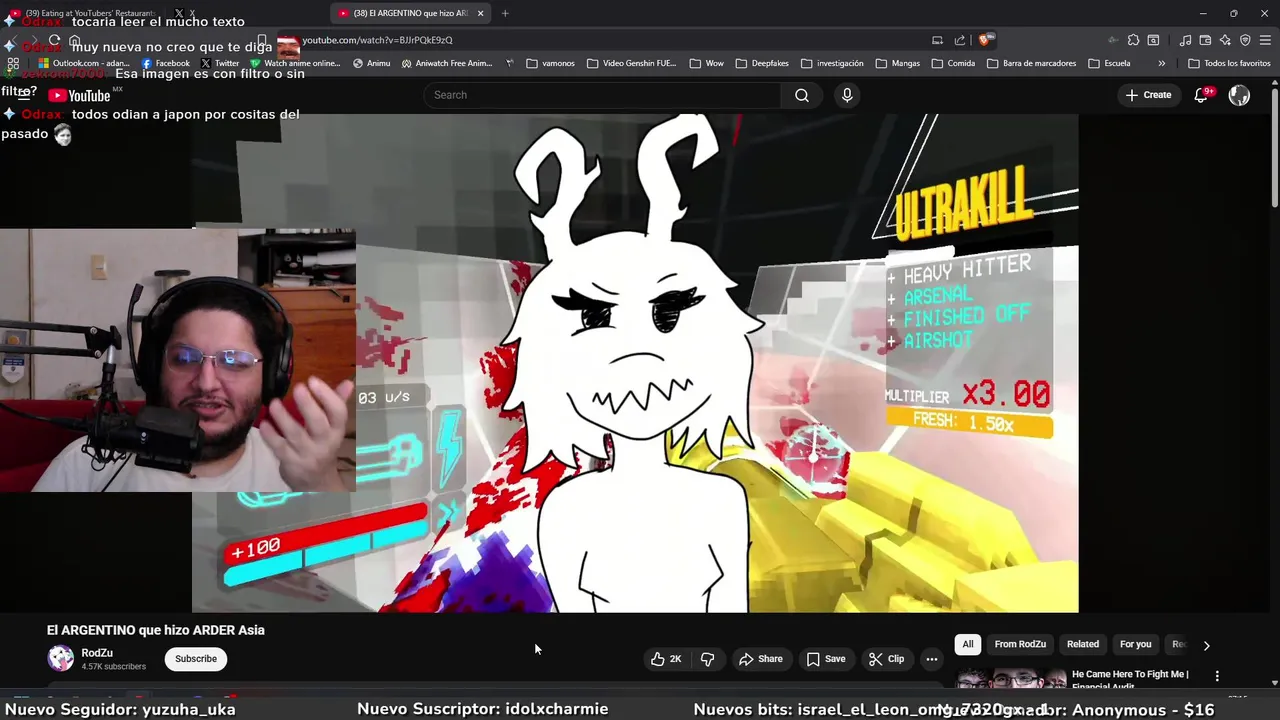
Task: Open Wow bookmark folder
Action: pos(706,63)
